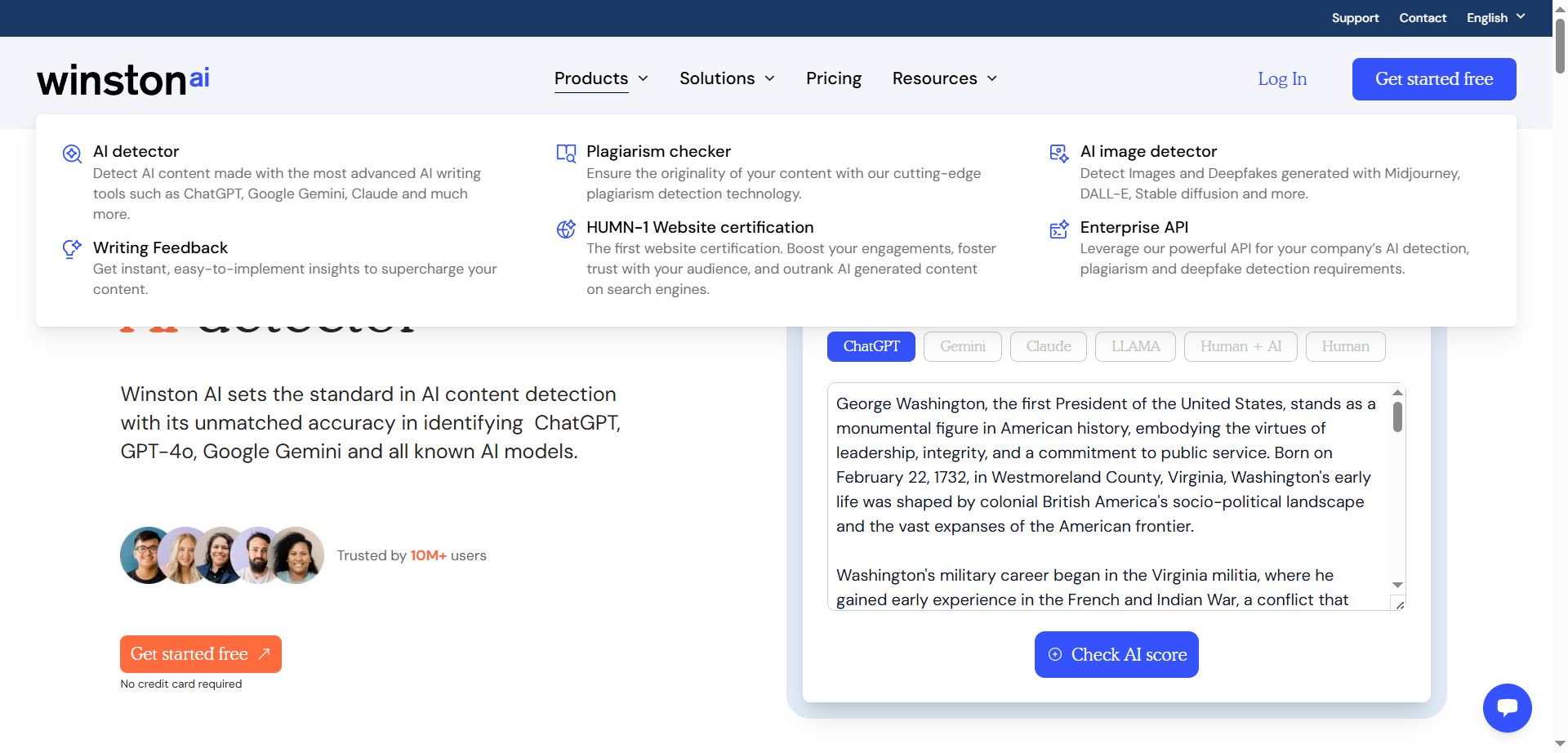Open the Support link
The image size is (1568, 753).
[1355, 17]
